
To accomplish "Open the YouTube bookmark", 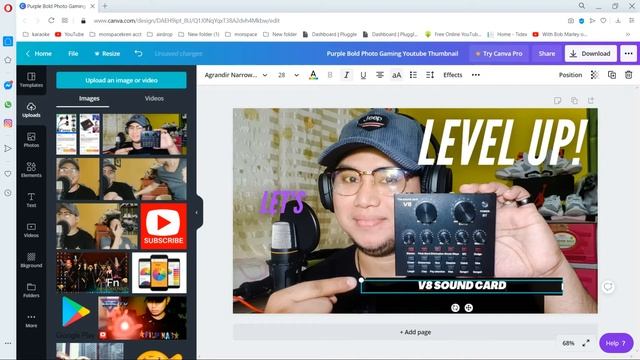I will pos(69,34).
